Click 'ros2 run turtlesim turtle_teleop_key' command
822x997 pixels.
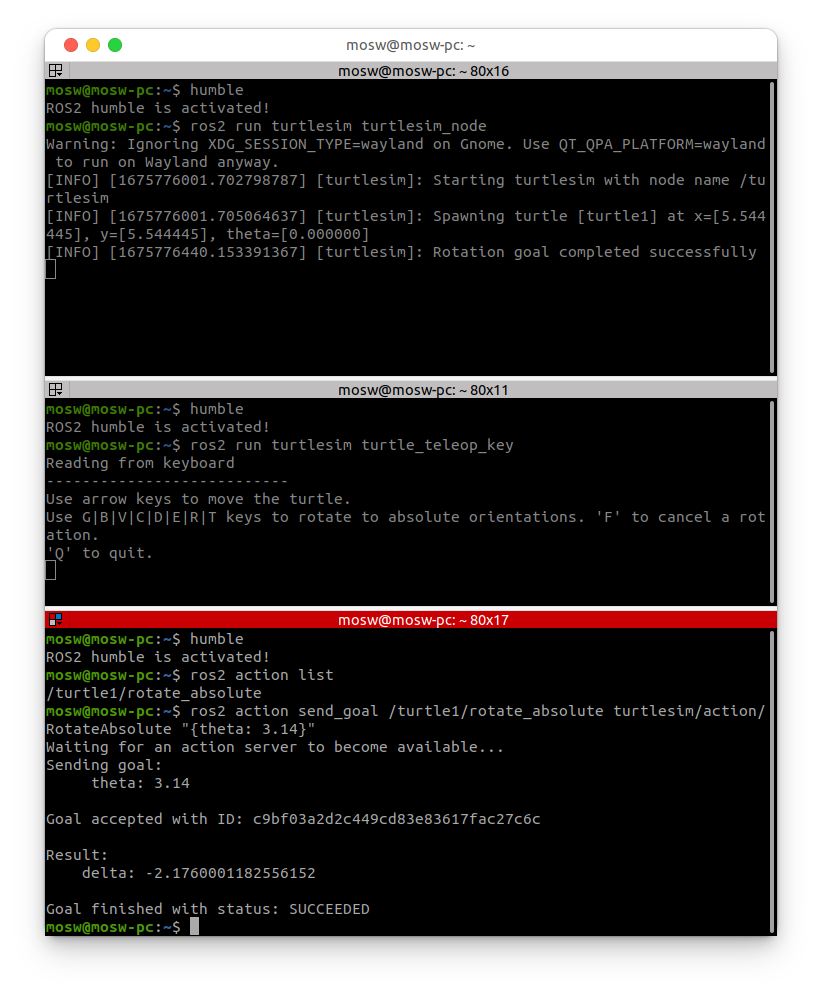click(352, 446)
